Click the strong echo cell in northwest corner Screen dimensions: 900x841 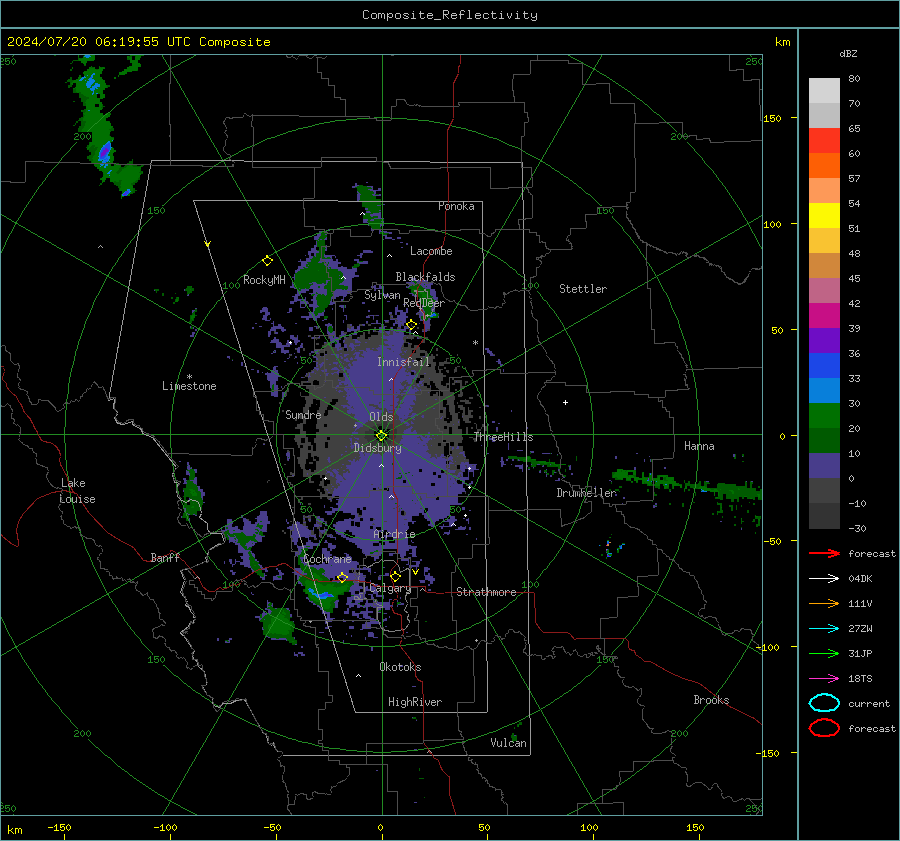point(104,153)
